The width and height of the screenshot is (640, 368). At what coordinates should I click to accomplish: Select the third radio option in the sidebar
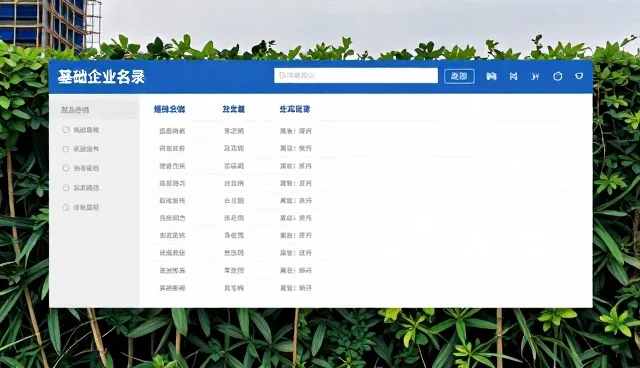pos(66,168)
